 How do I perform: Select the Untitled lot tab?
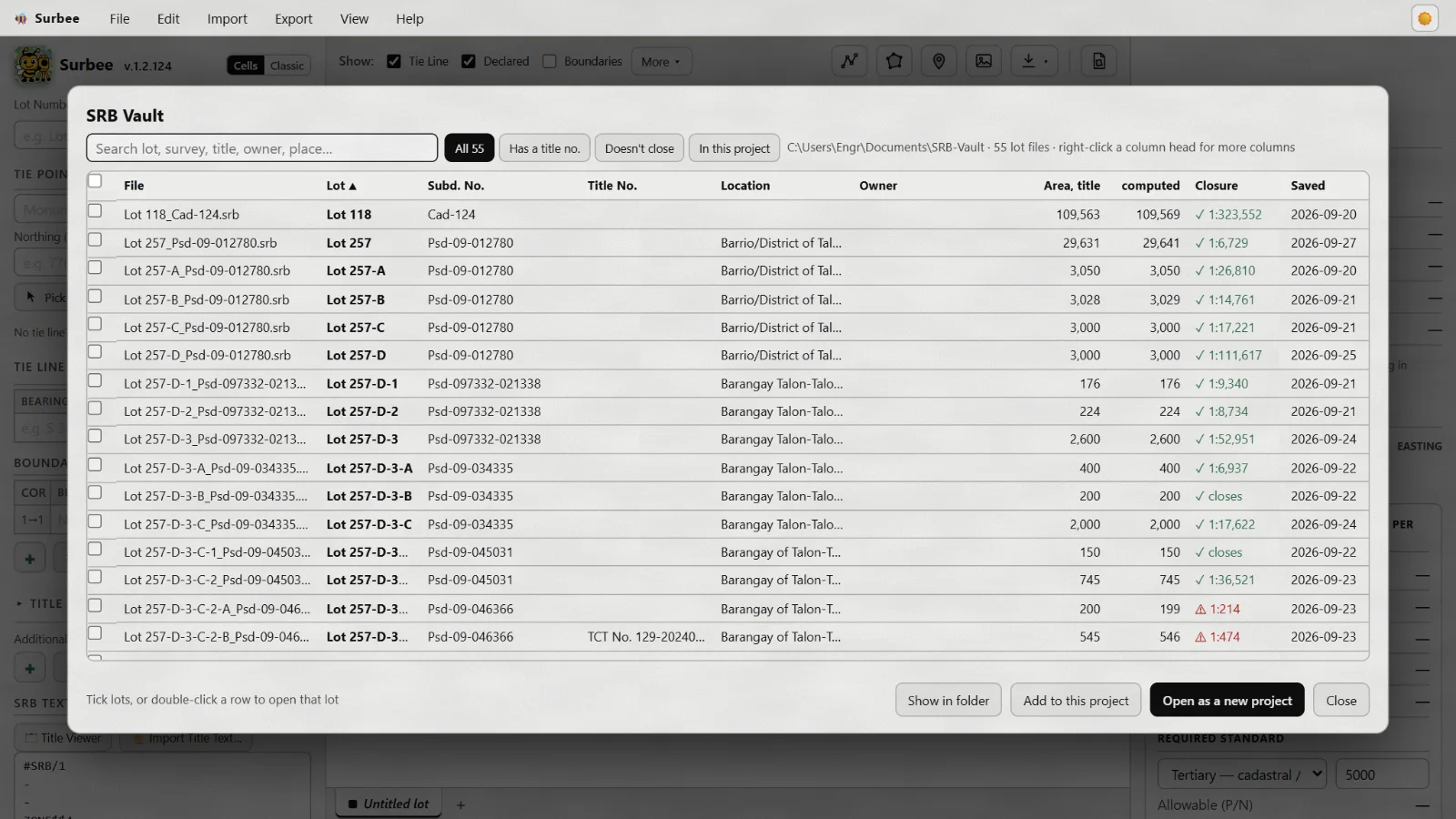(x=389, y=804)
